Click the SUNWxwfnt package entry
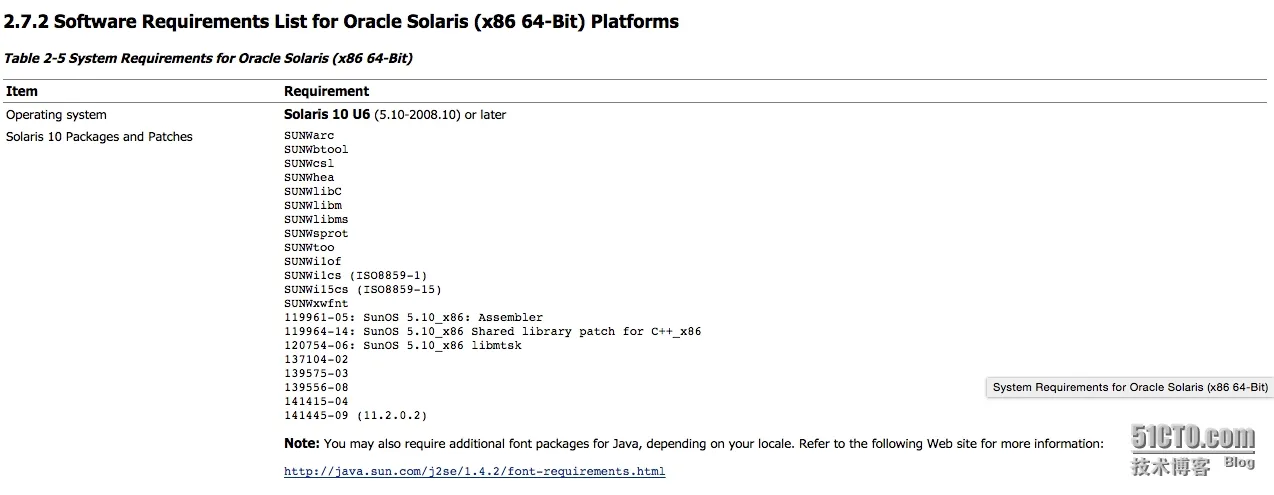The image size is (1274, 495). (x=316, y=303)
